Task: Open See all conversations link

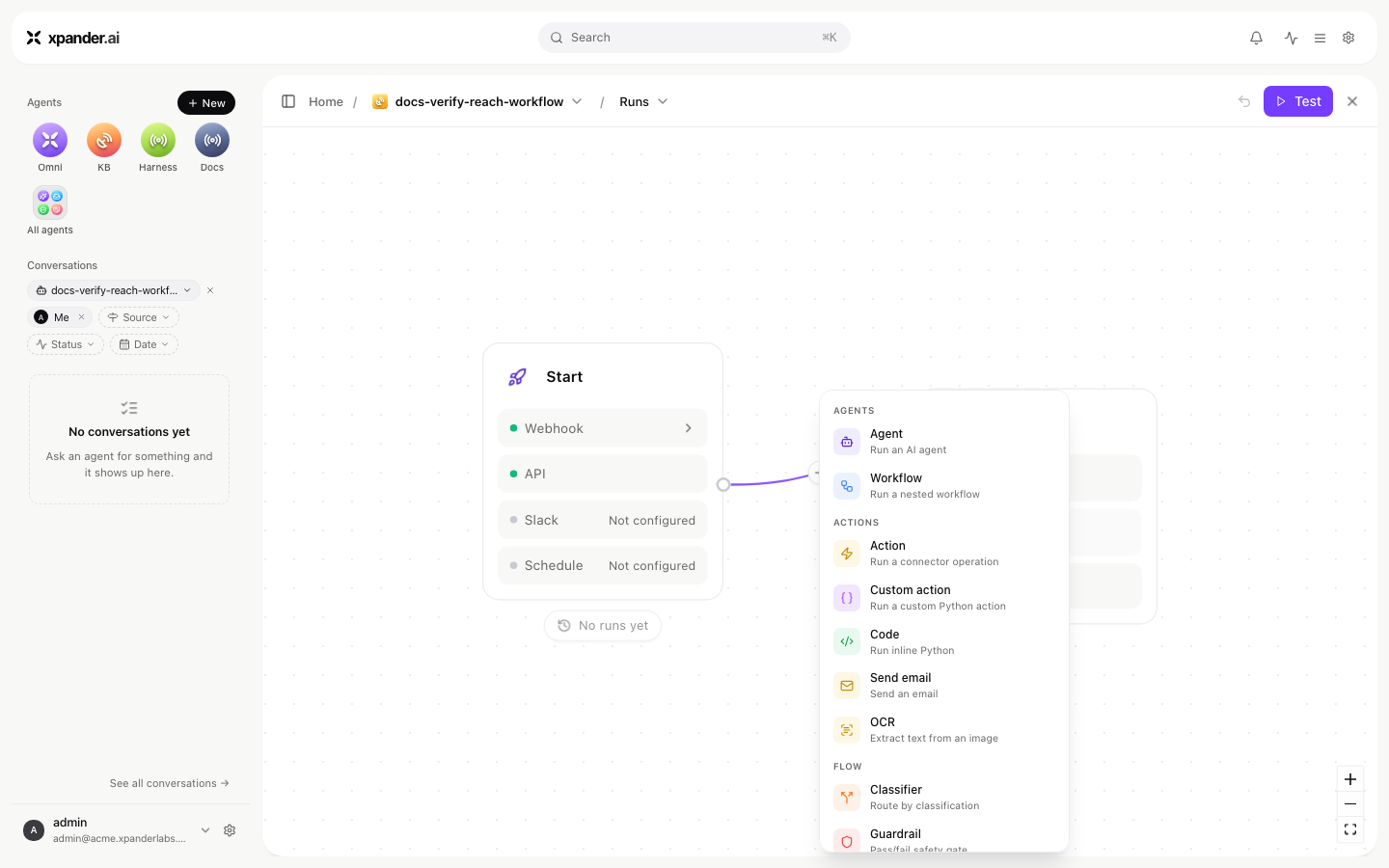Action: coord(169,783)
